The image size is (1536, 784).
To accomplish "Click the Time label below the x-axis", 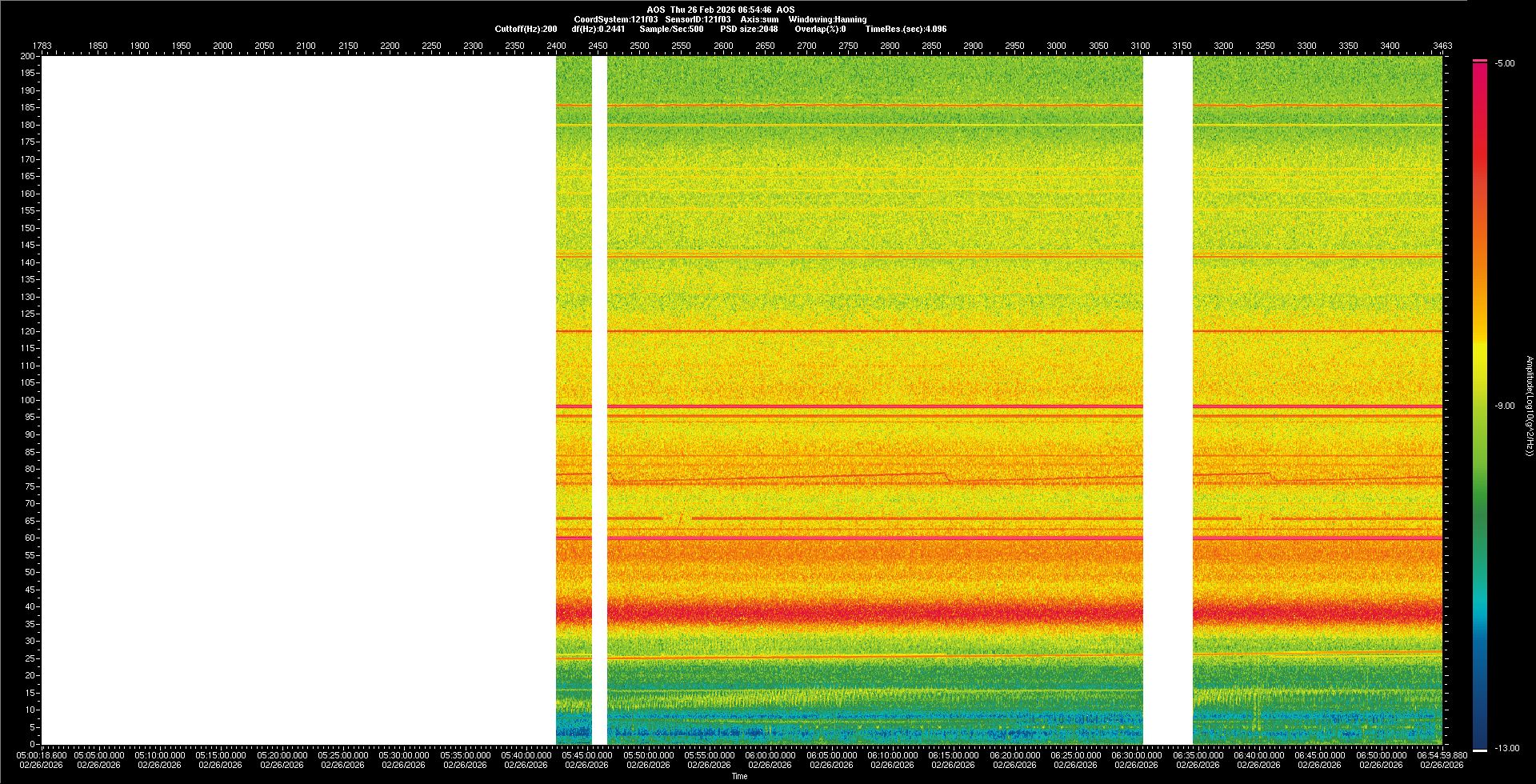I will (739, 776).
